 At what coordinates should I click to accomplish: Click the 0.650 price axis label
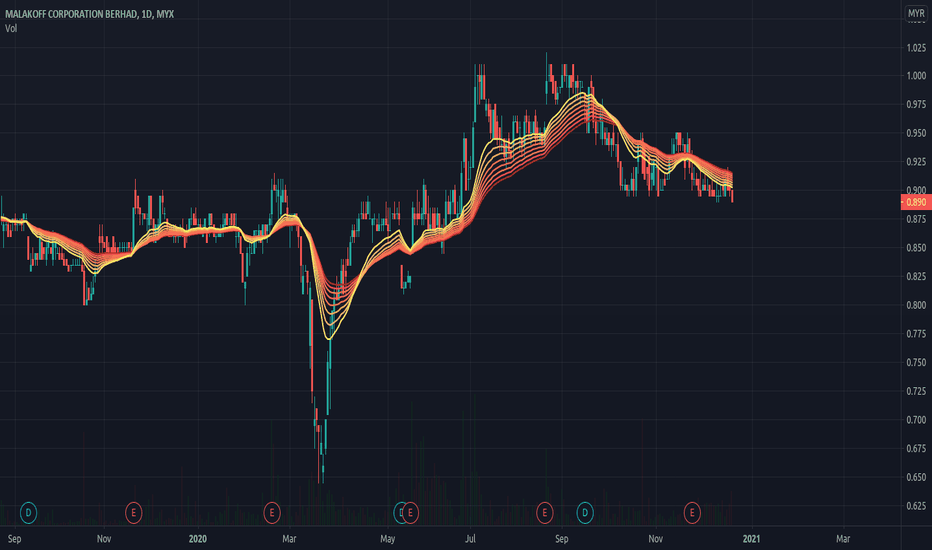pos(916,477)
